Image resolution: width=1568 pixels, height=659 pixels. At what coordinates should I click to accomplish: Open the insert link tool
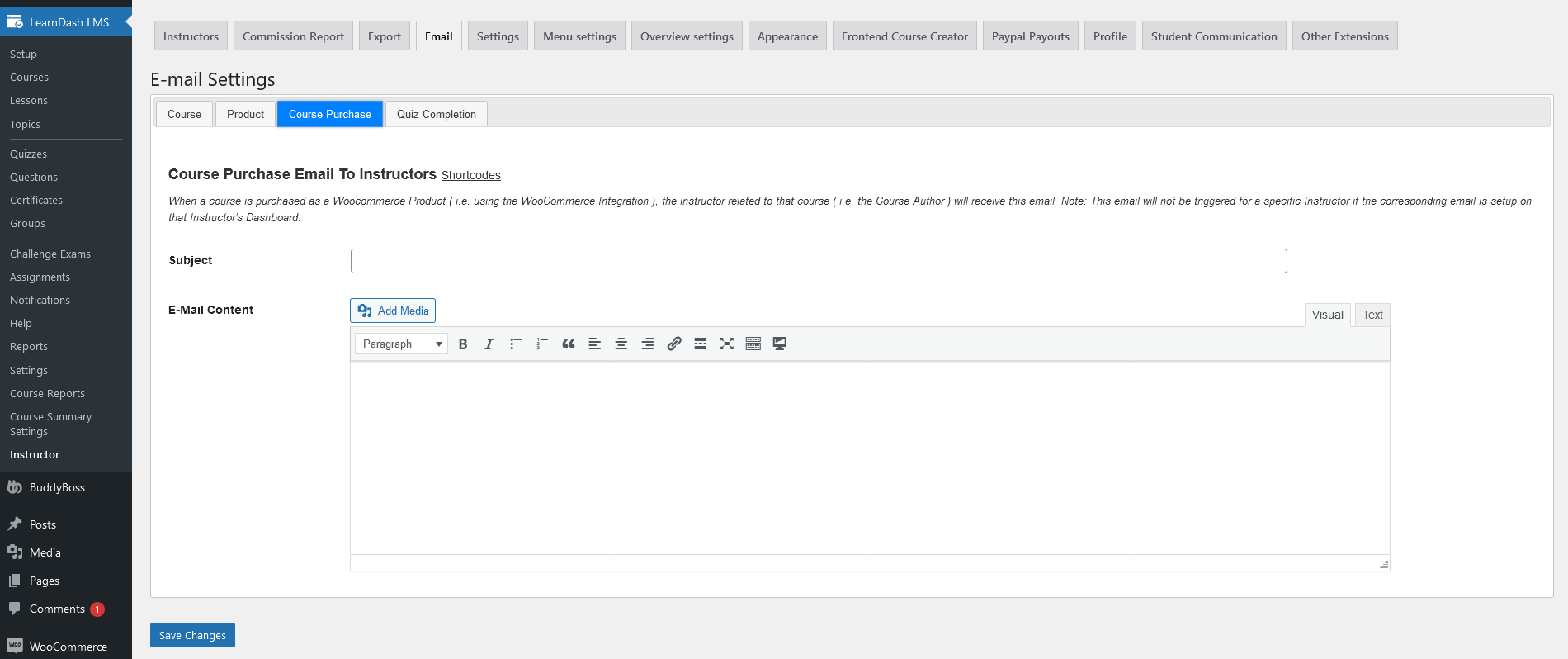point(674,344)
